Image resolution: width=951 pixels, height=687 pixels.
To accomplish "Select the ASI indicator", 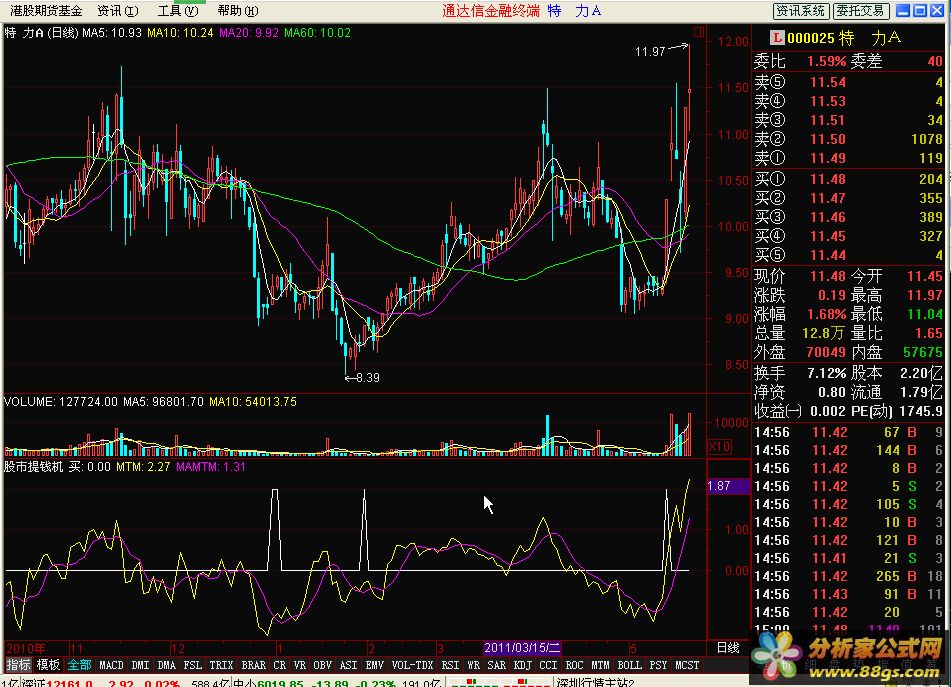I will pyautogui.click(x=348, y=665).
